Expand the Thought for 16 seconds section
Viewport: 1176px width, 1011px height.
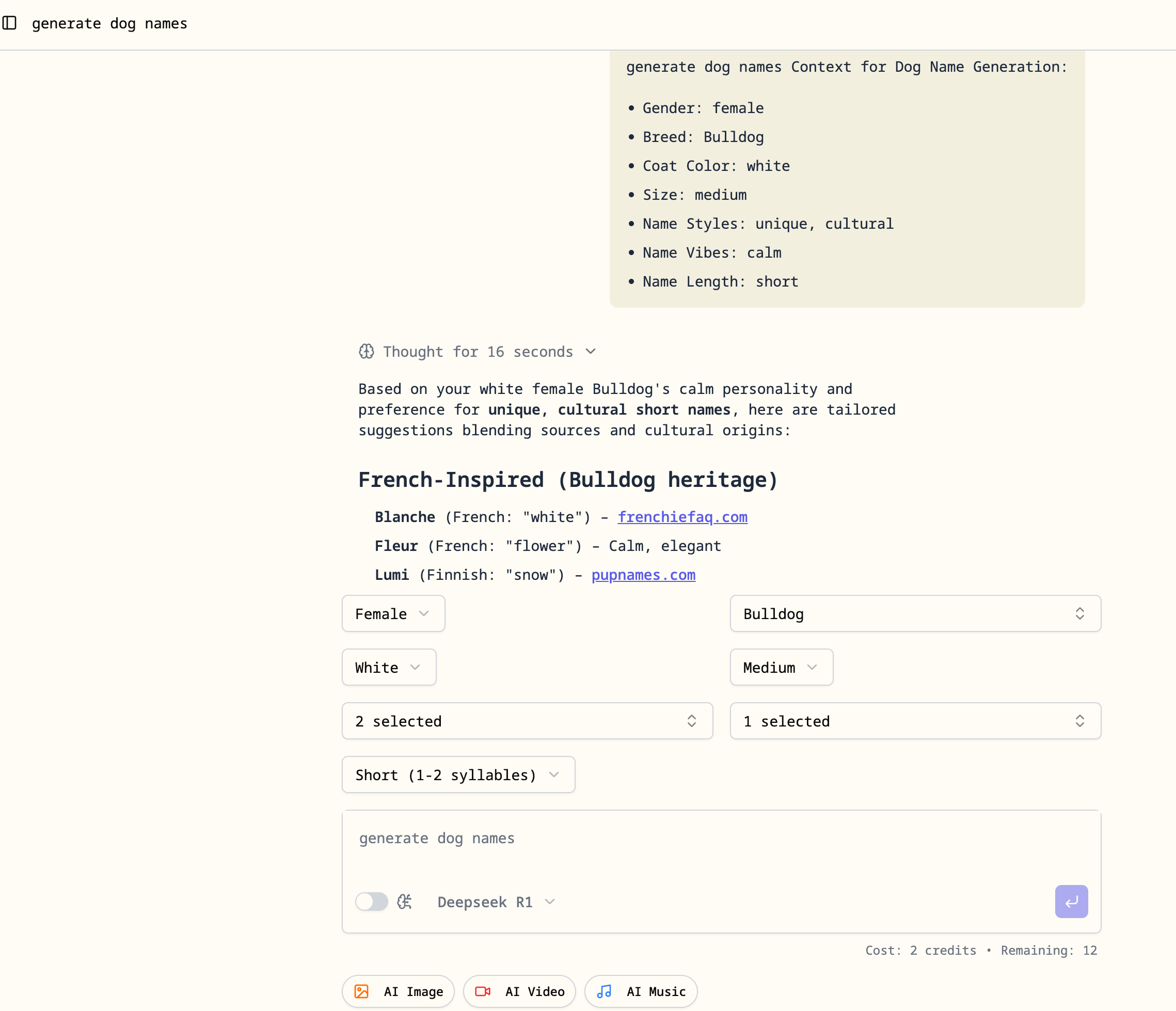pos(478,352)
